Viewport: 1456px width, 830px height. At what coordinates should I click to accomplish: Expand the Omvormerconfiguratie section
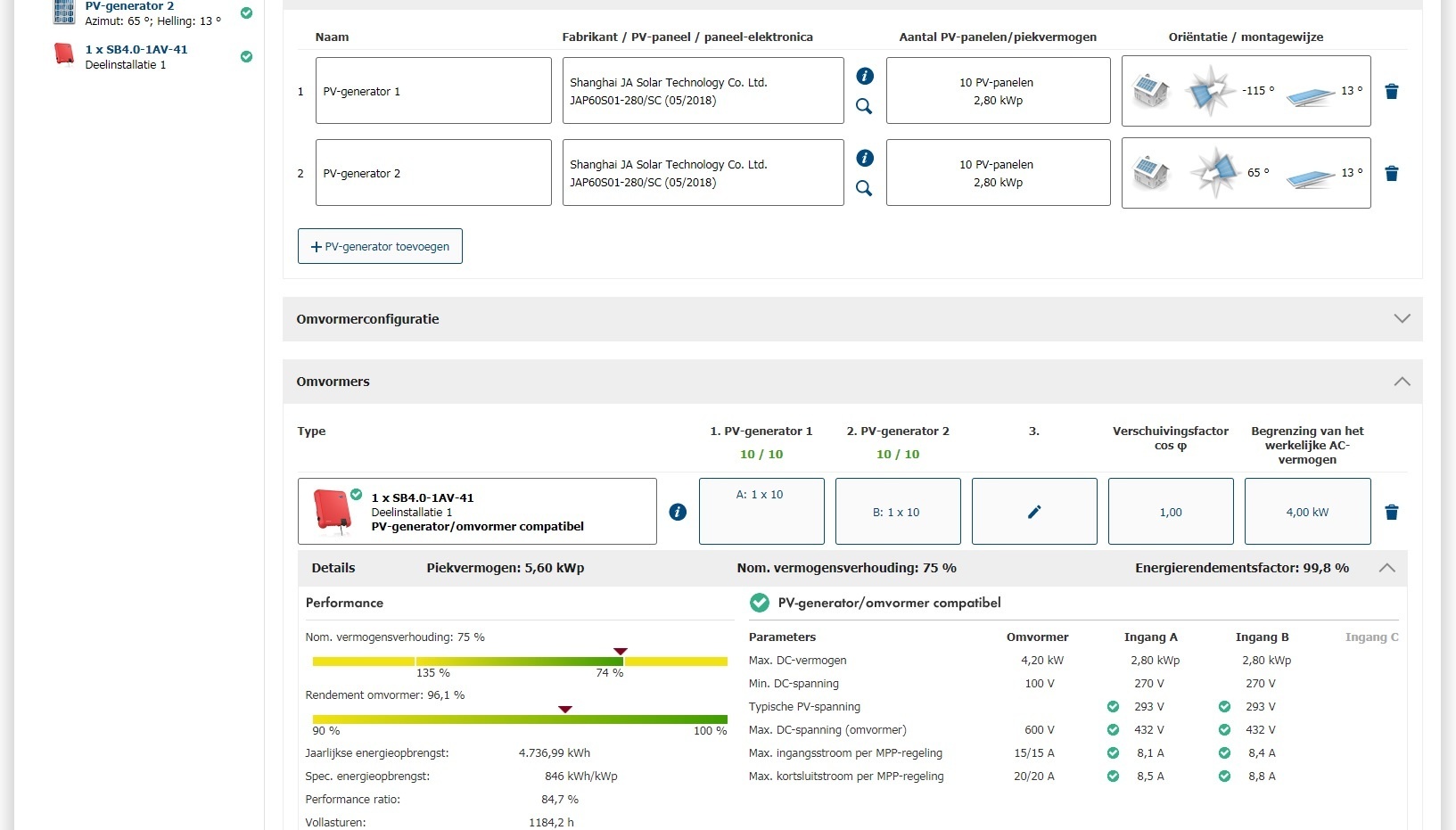tap(1402, 319)
